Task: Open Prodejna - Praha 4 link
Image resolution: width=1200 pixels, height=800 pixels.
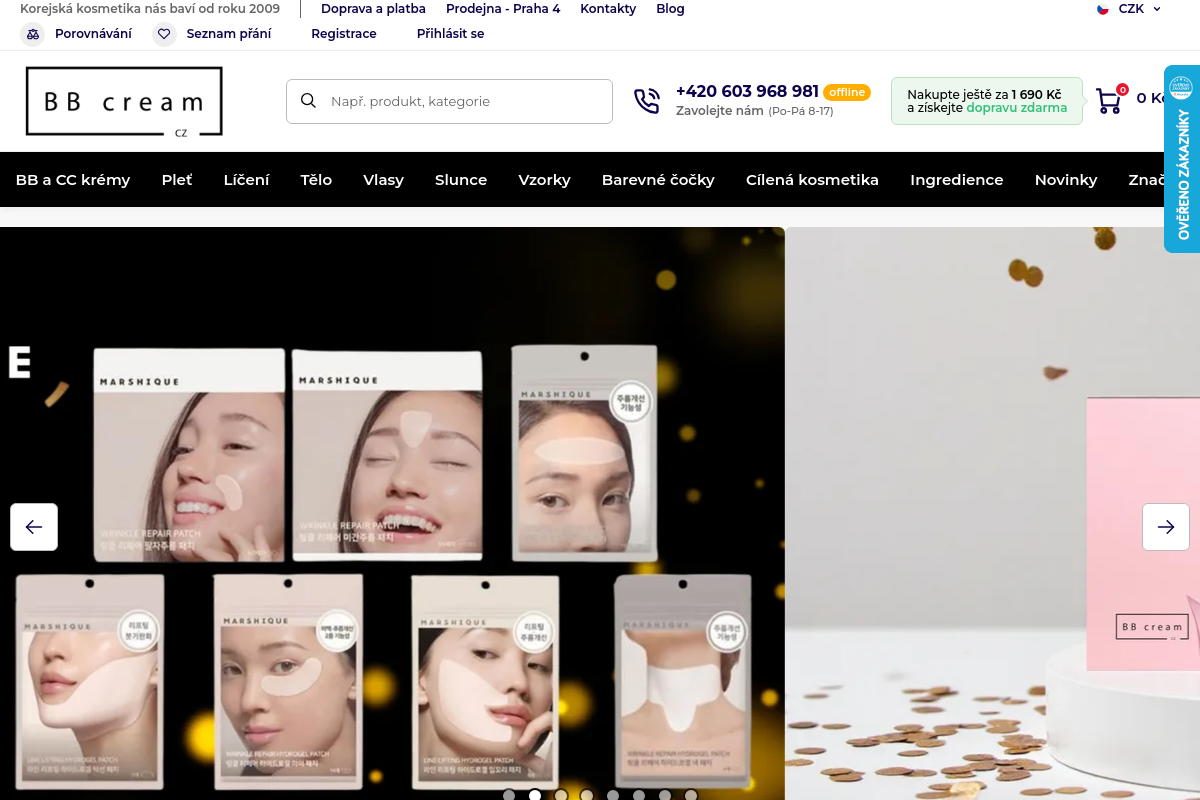Action: click(503, 9)
